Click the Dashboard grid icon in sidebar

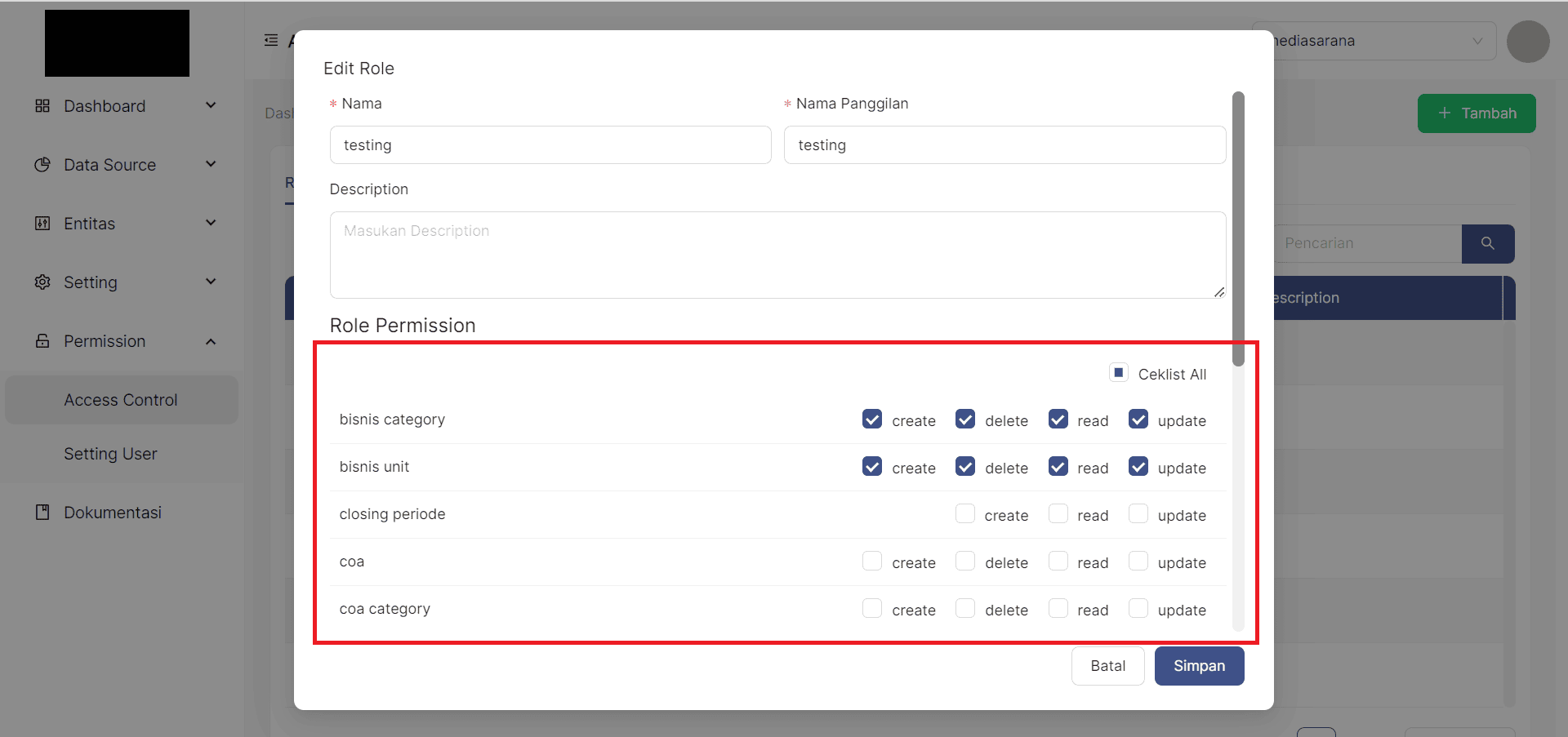click(42, 106)
